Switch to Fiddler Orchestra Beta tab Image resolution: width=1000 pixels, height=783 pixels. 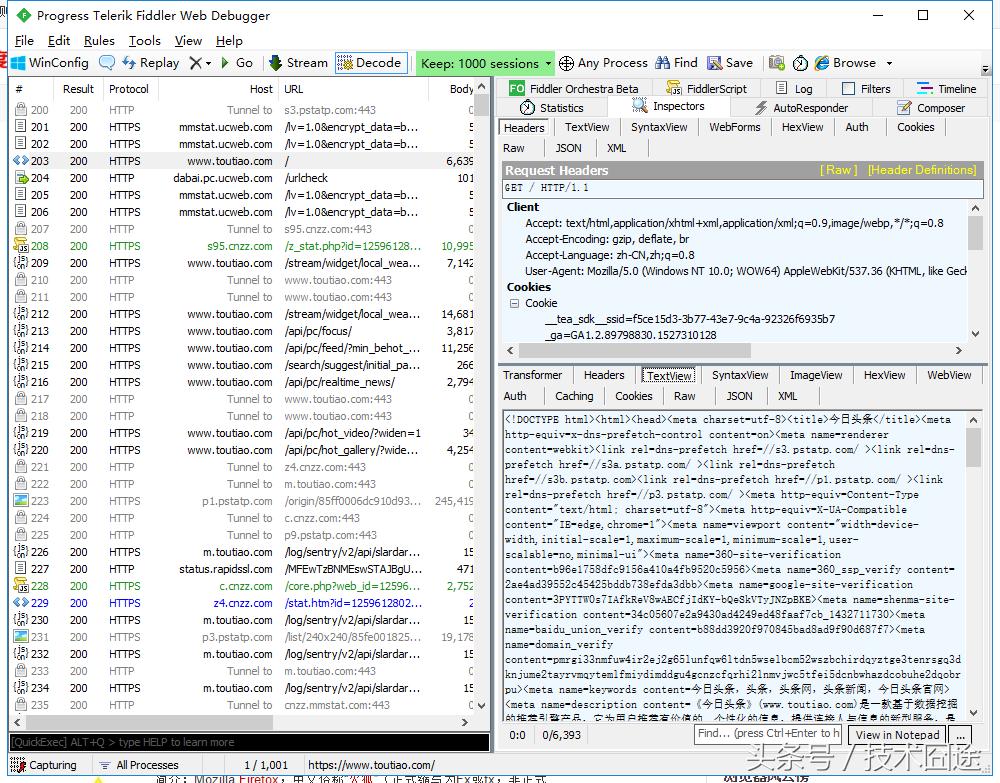574,89
